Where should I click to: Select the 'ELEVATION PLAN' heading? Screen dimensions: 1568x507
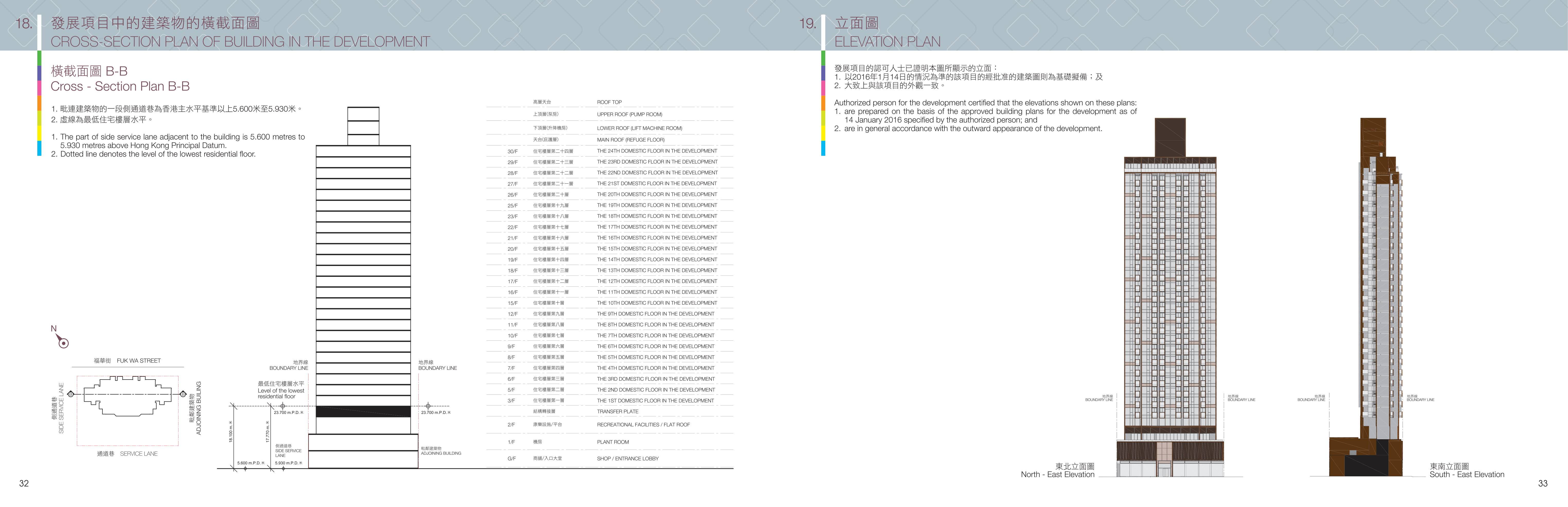coord(888,41)
